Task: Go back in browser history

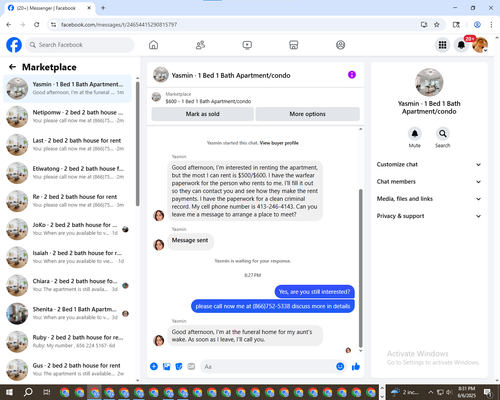Action: [x=9, y=24]
